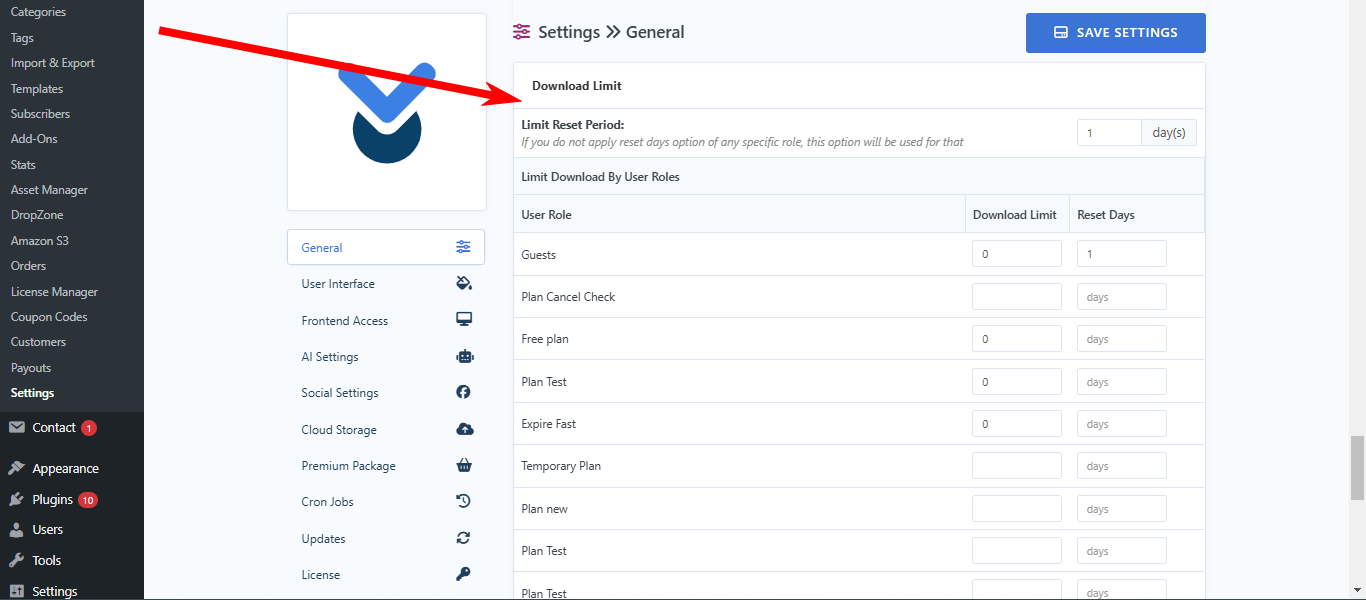The height and width of the screenshot is (600, 1366).
Task: Open the License settings tab
Action: click(x=386, y=575)
